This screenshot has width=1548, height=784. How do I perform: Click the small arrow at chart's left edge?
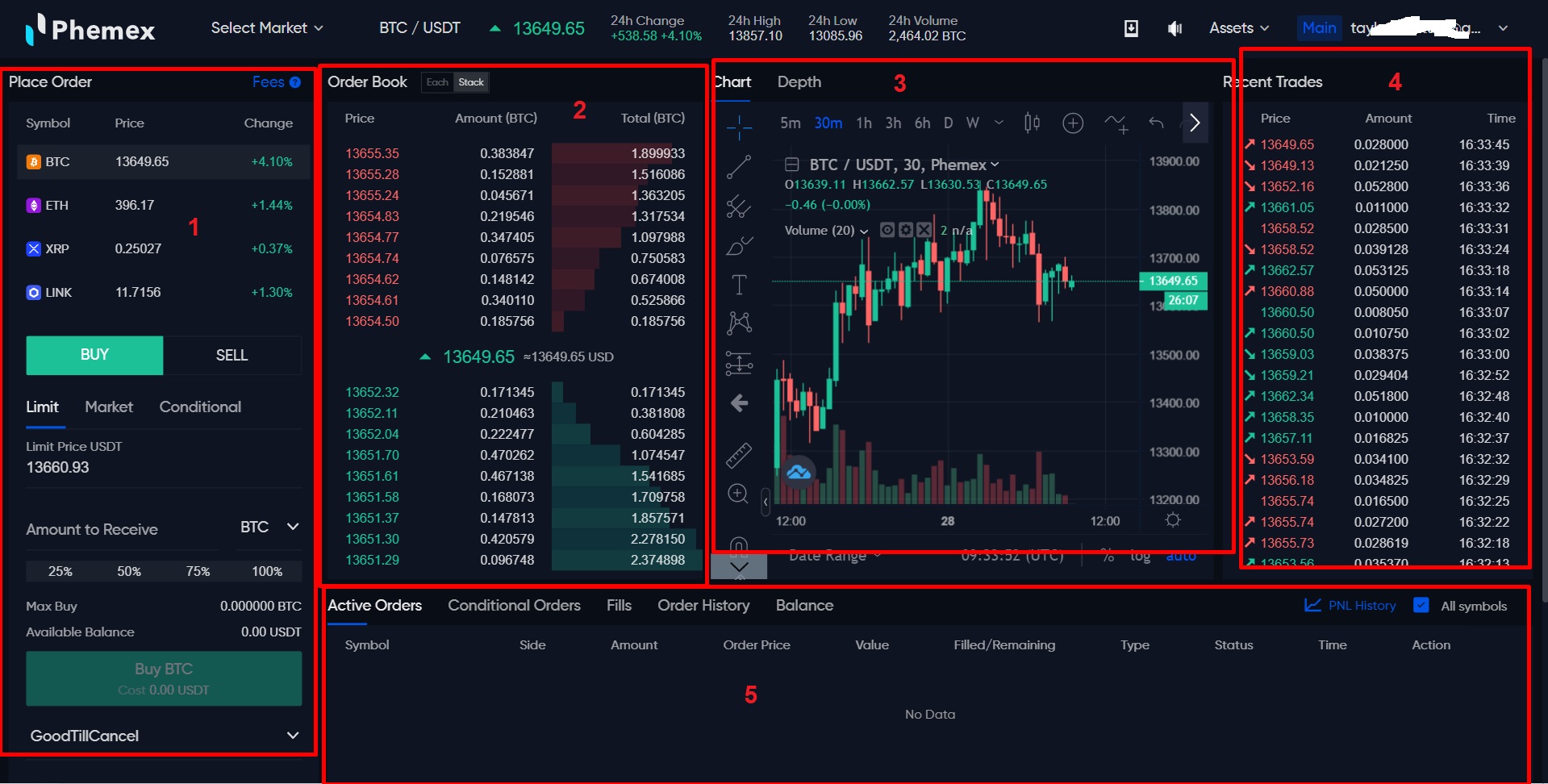coord(766,502)
